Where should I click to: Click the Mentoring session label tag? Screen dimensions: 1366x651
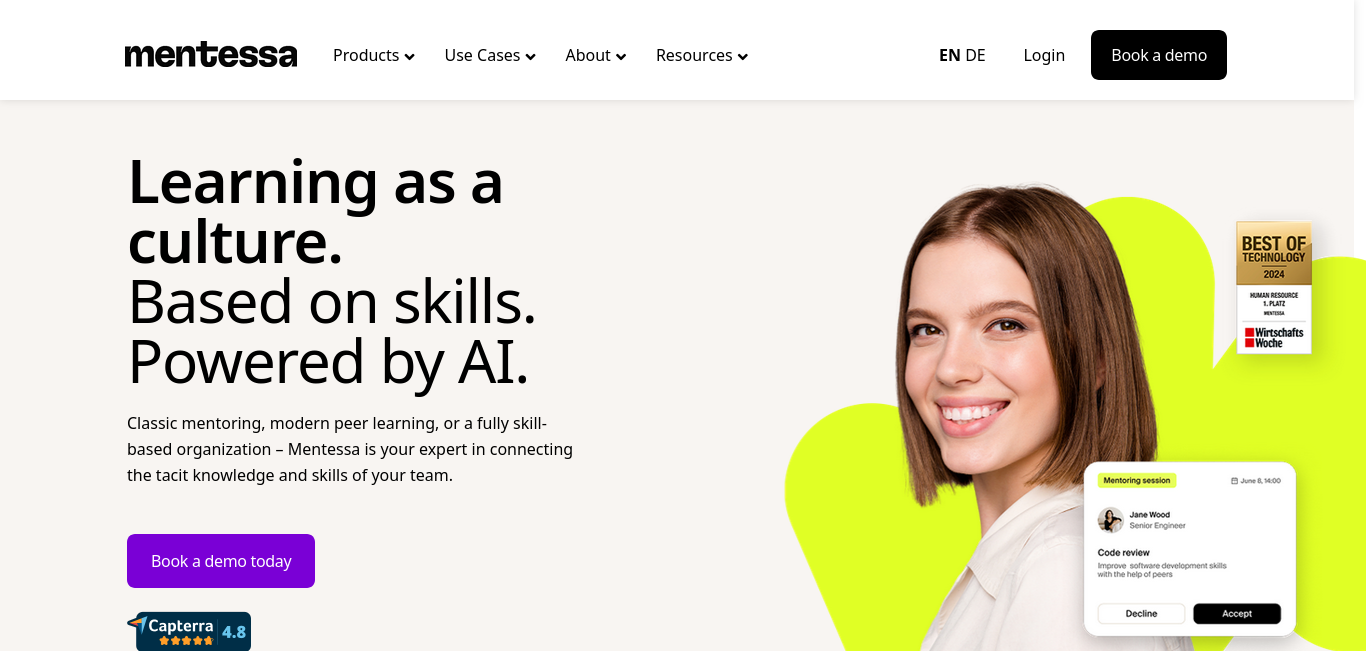(1137, 480)
